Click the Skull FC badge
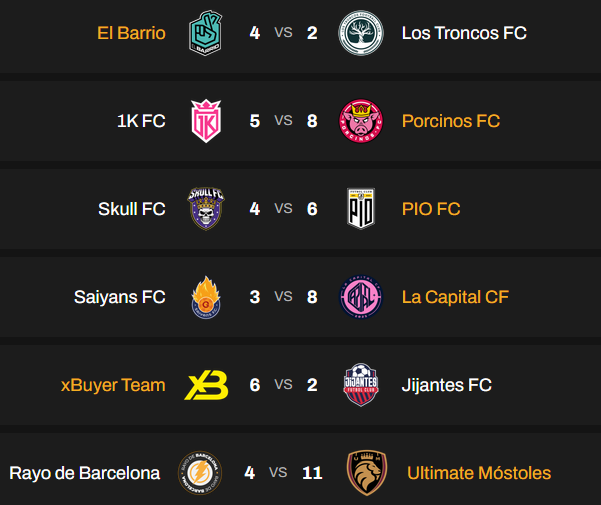This screenshot has height=505, width=601. click(x=208, y=209)
